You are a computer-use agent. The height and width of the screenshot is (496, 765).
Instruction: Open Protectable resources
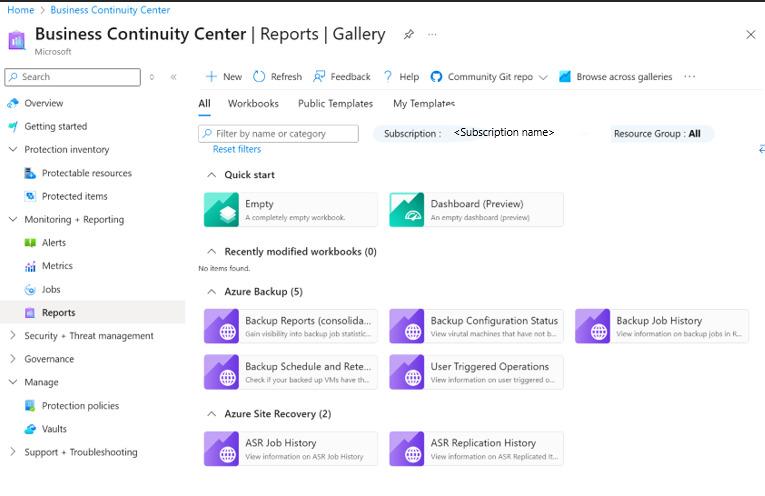[x=87, y=173]
